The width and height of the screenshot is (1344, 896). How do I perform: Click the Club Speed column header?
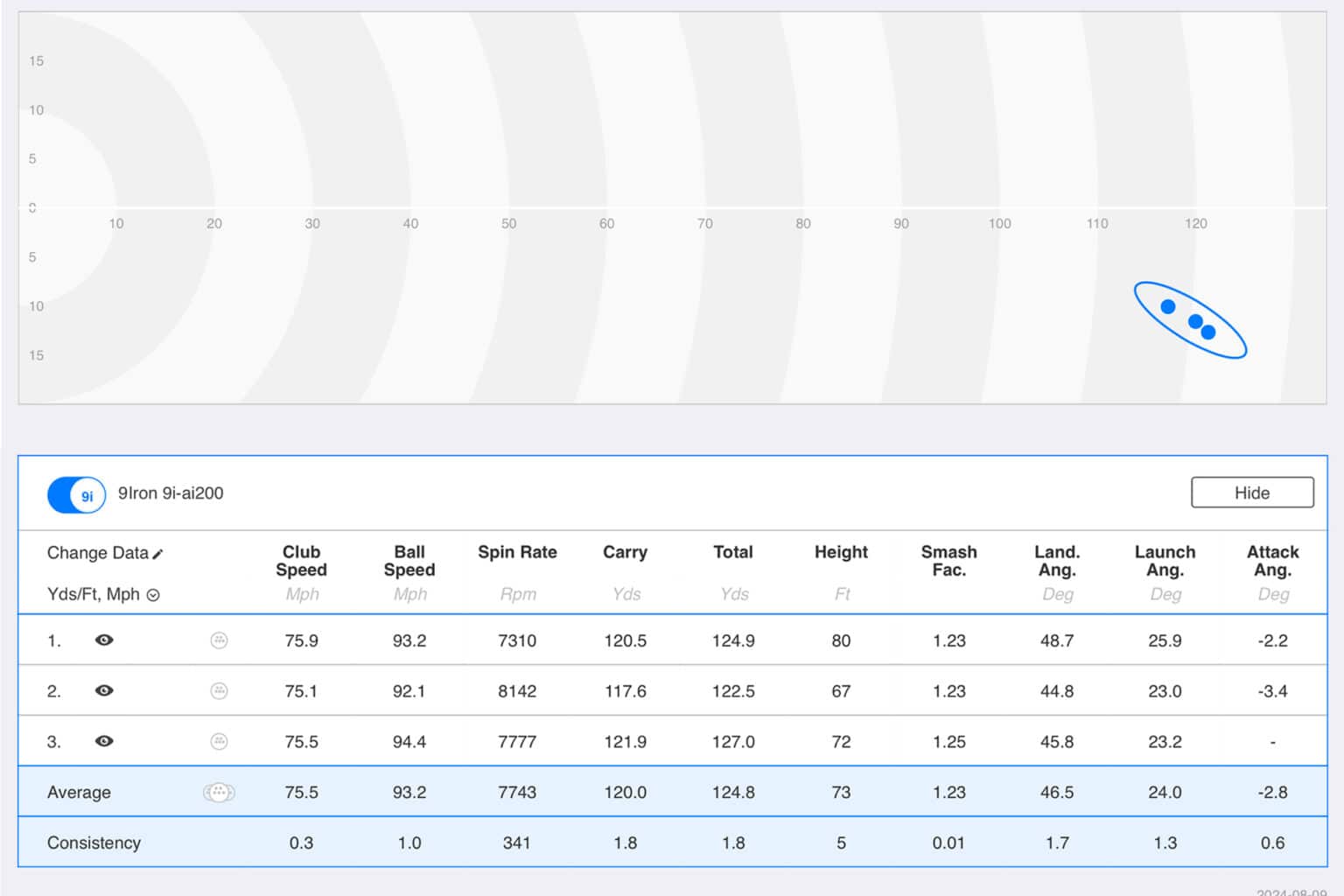301,561
